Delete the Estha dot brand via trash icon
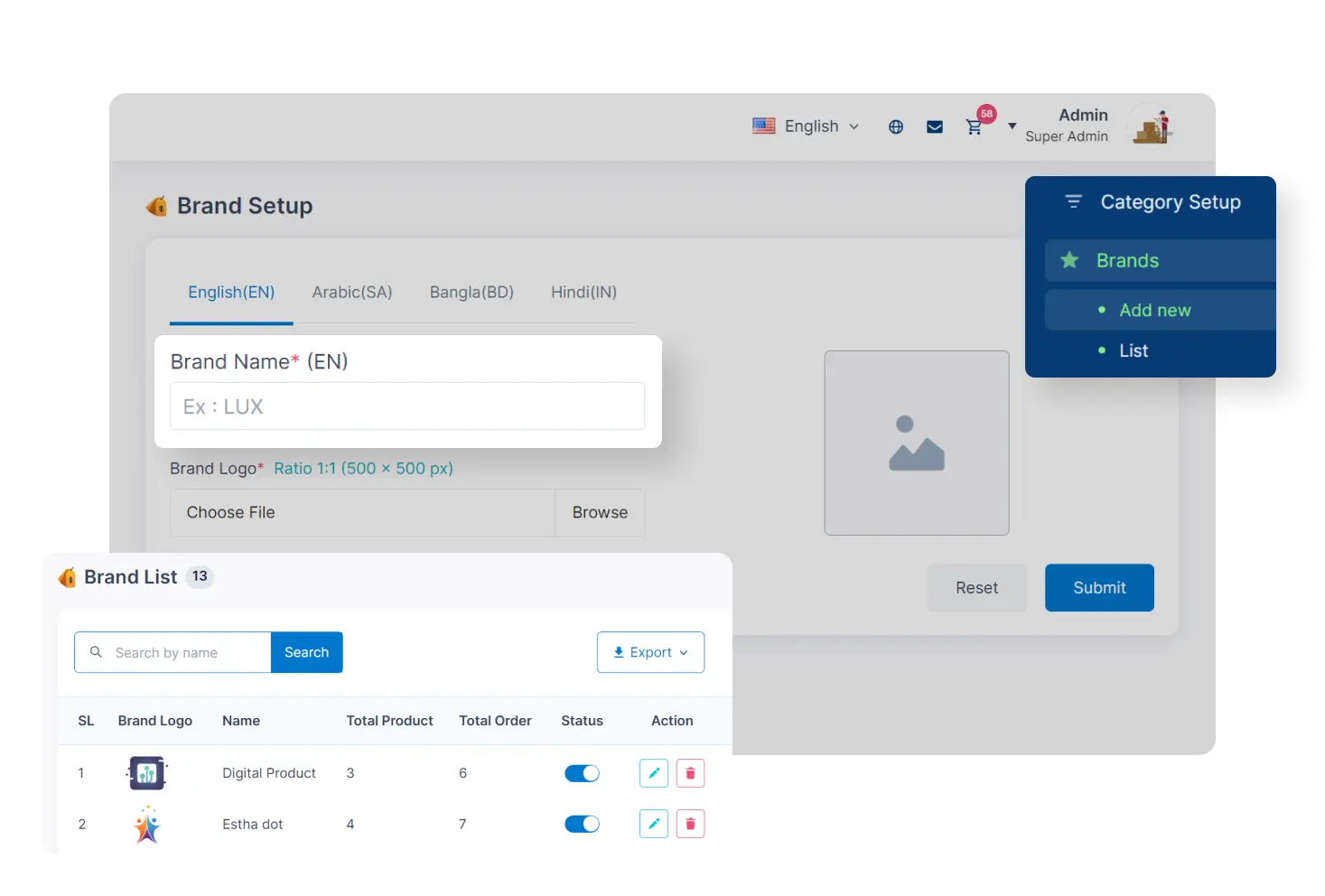 pos(689,823)
